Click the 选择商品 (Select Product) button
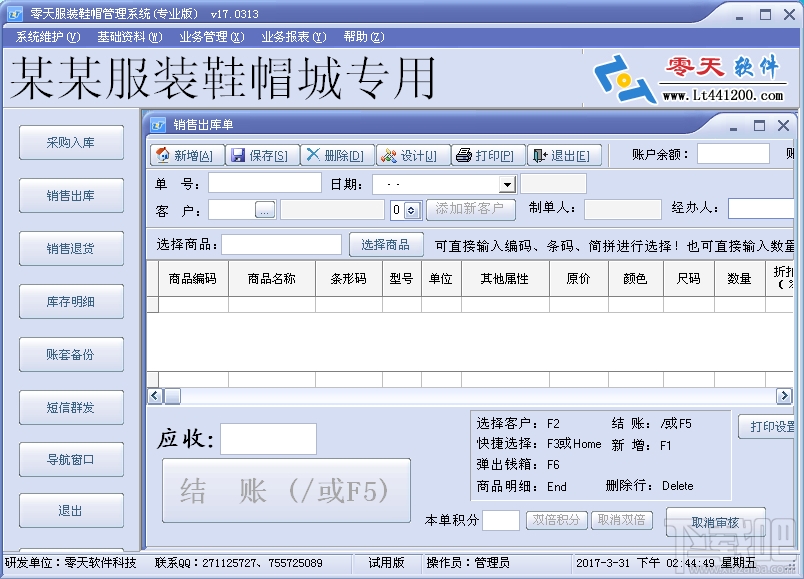This screenshot has width=804, height=579. click(x=386, y=244)
